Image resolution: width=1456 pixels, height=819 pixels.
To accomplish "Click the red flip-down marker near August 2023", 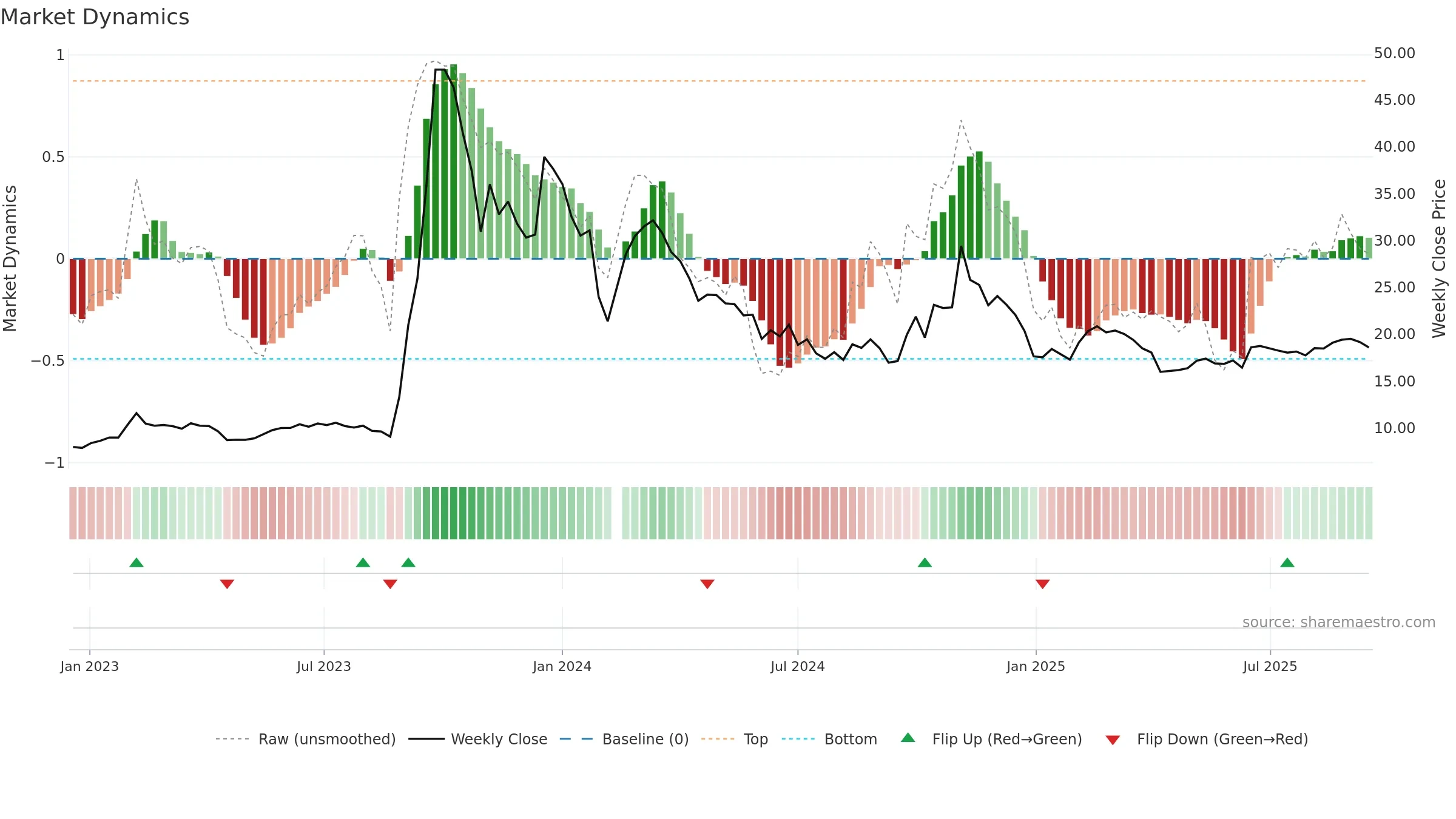I will 390,584.
